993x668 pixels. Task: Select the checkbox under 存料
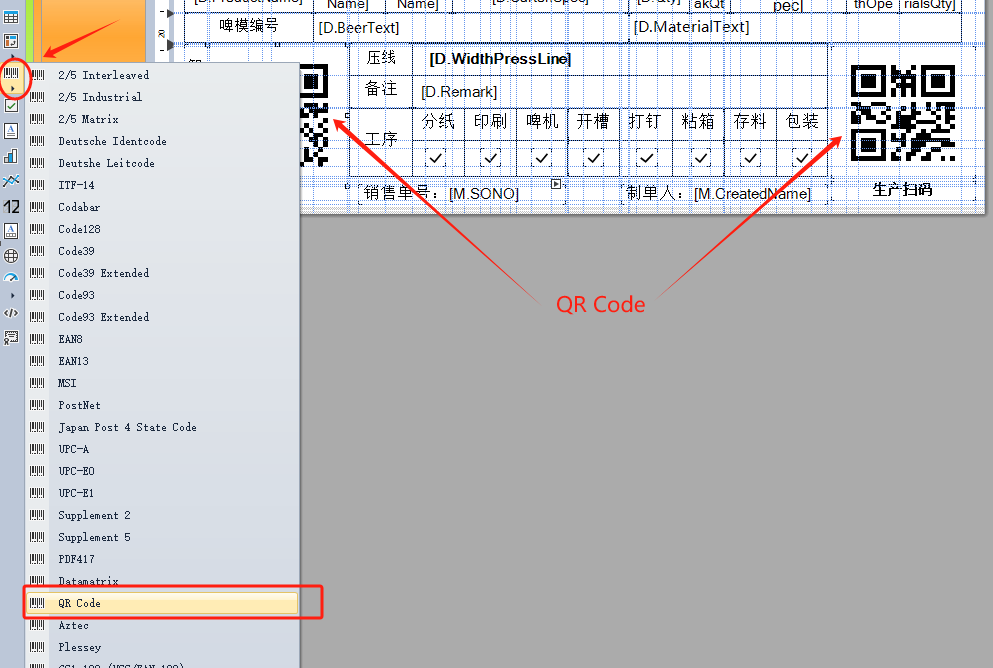[750, 157]
